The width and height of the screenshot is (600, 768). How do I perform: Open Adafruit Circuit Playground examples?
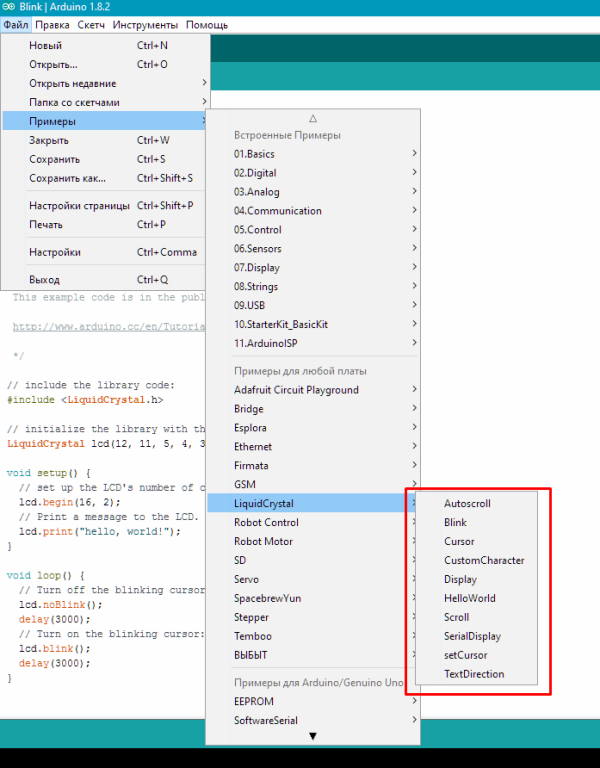click(313, 390)
